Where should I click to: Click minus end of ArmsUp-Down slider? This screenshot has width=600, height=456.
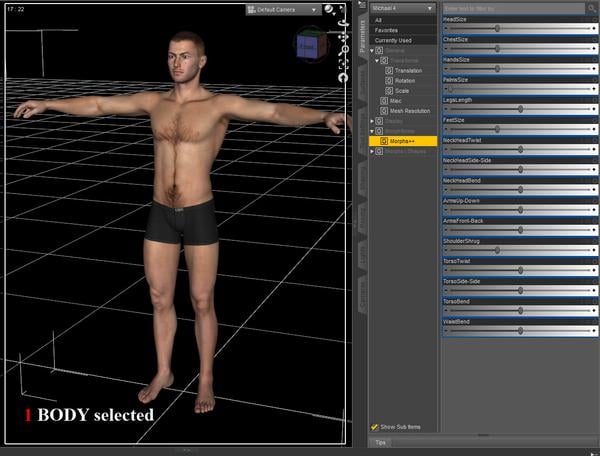pyautogui.click(x=446, y=210)
